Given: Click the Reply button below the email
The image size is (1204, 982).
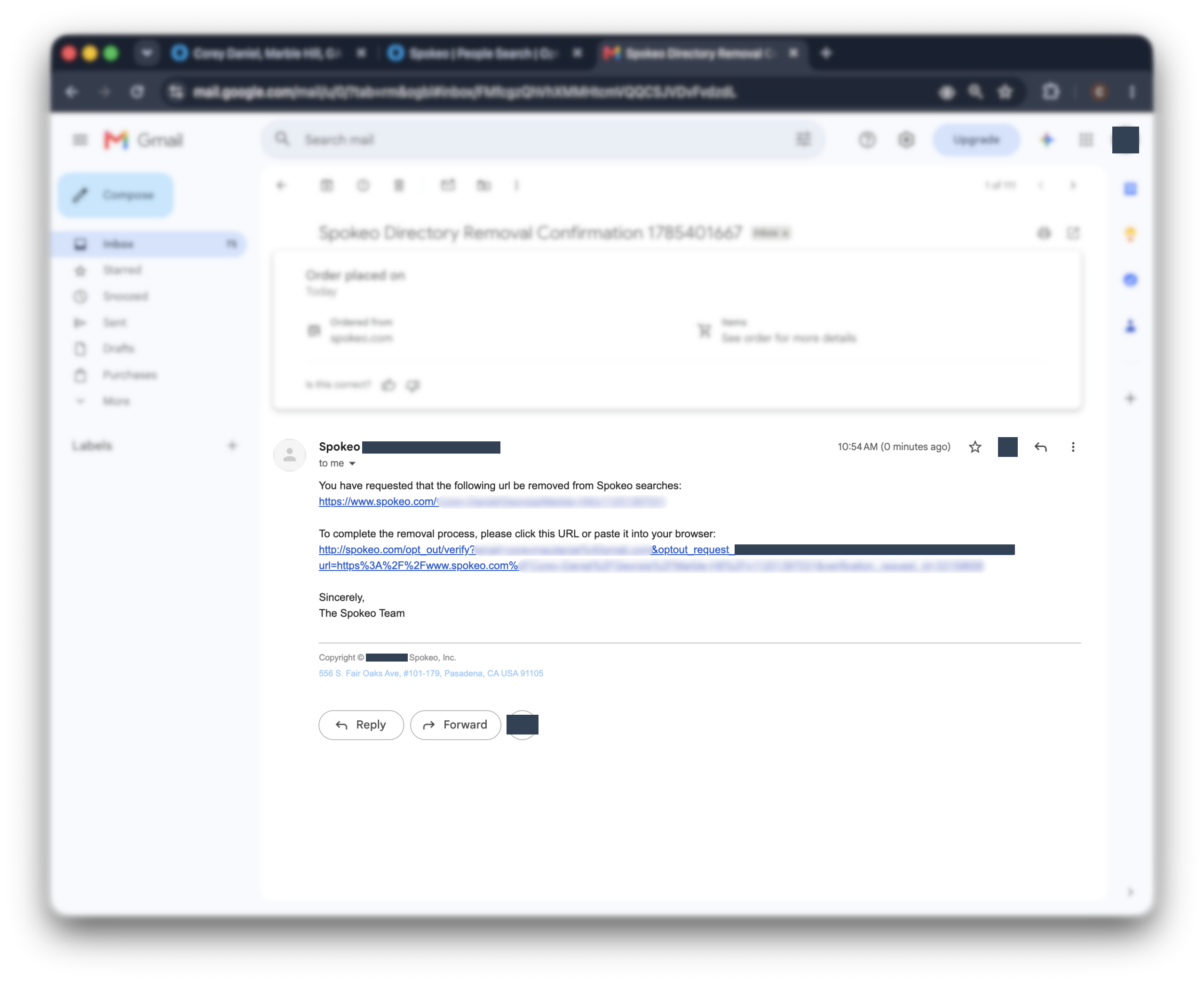Looking at the screenshot, I should pos(361,725).
